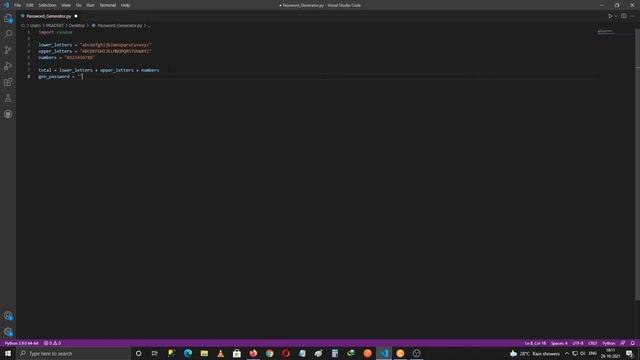
Task: Open VLC media player from taskbar
Action: coord(220,353)
